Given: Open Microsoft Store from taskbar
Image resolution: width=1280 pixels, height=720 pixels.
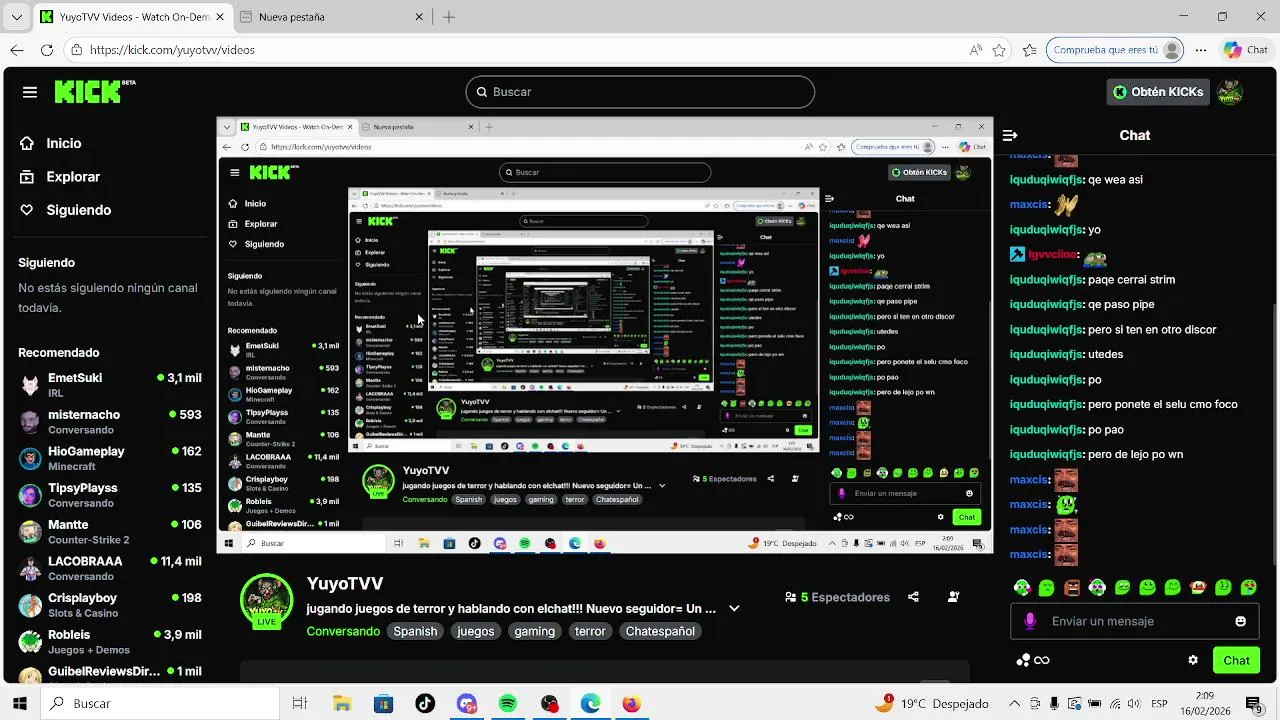Looking at the screenshot, I should (x=383, y=703).
